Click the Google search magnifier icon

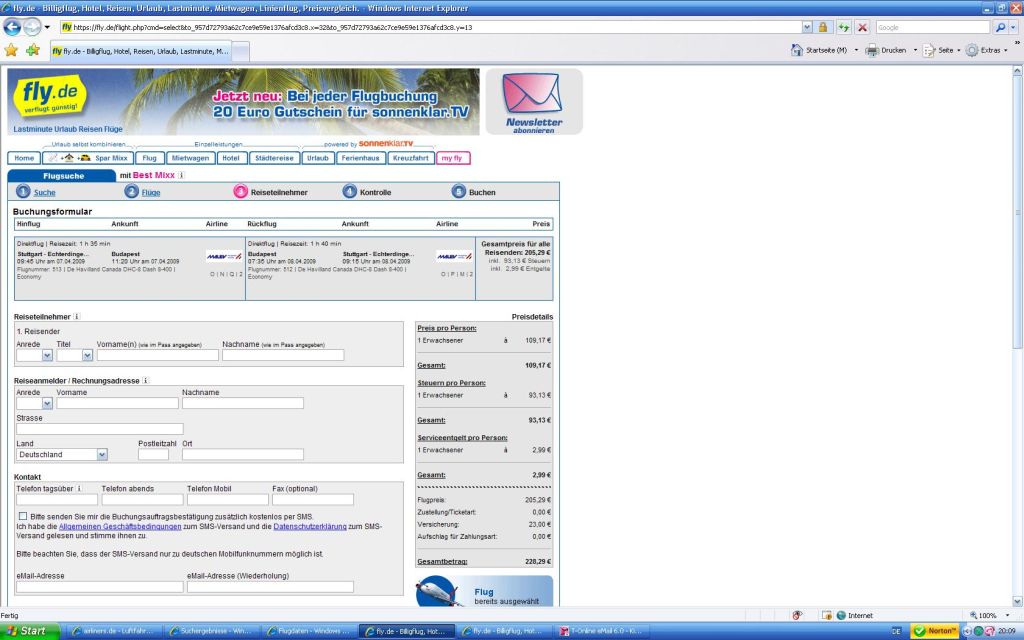[1000, 27]
